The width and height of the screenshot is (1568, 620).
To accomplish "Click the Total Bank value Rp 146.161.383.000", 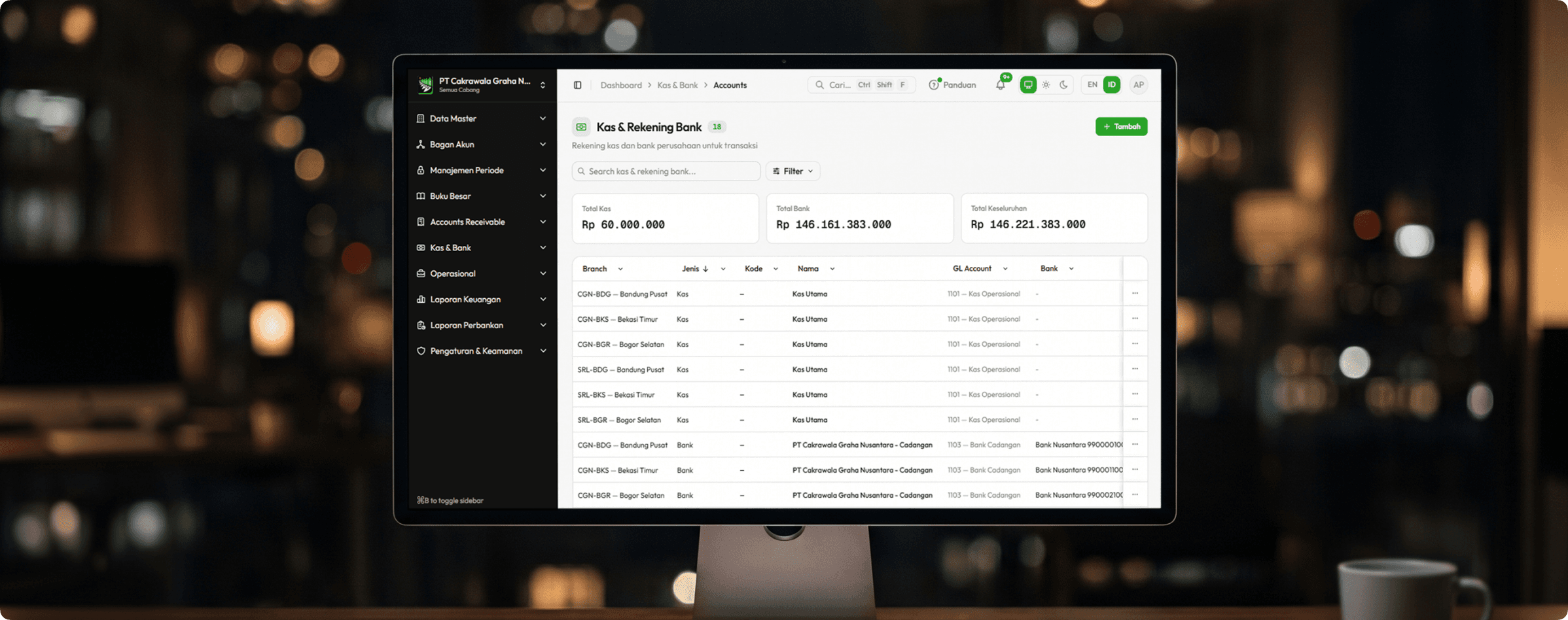I will pyautogui.click(x=834, y=225).
